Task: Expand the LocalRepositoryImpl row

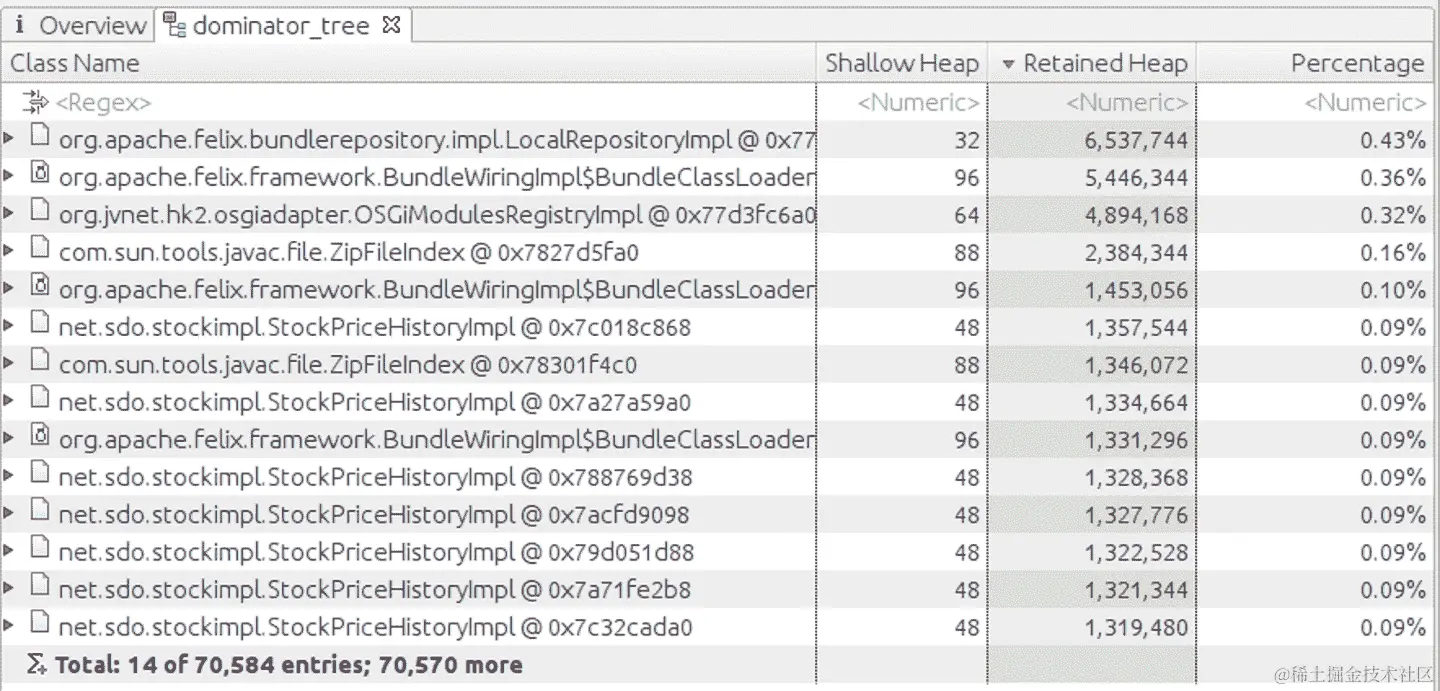Action: tap(9, 138)
